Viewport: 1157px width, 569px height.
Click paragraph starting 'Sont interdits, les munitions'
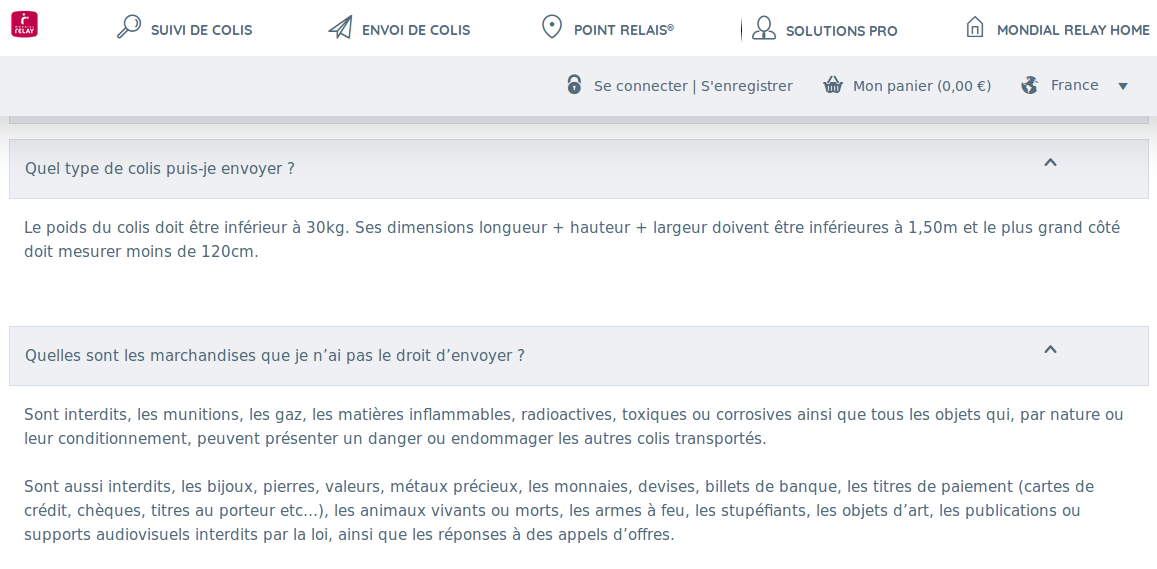[573, 427]
